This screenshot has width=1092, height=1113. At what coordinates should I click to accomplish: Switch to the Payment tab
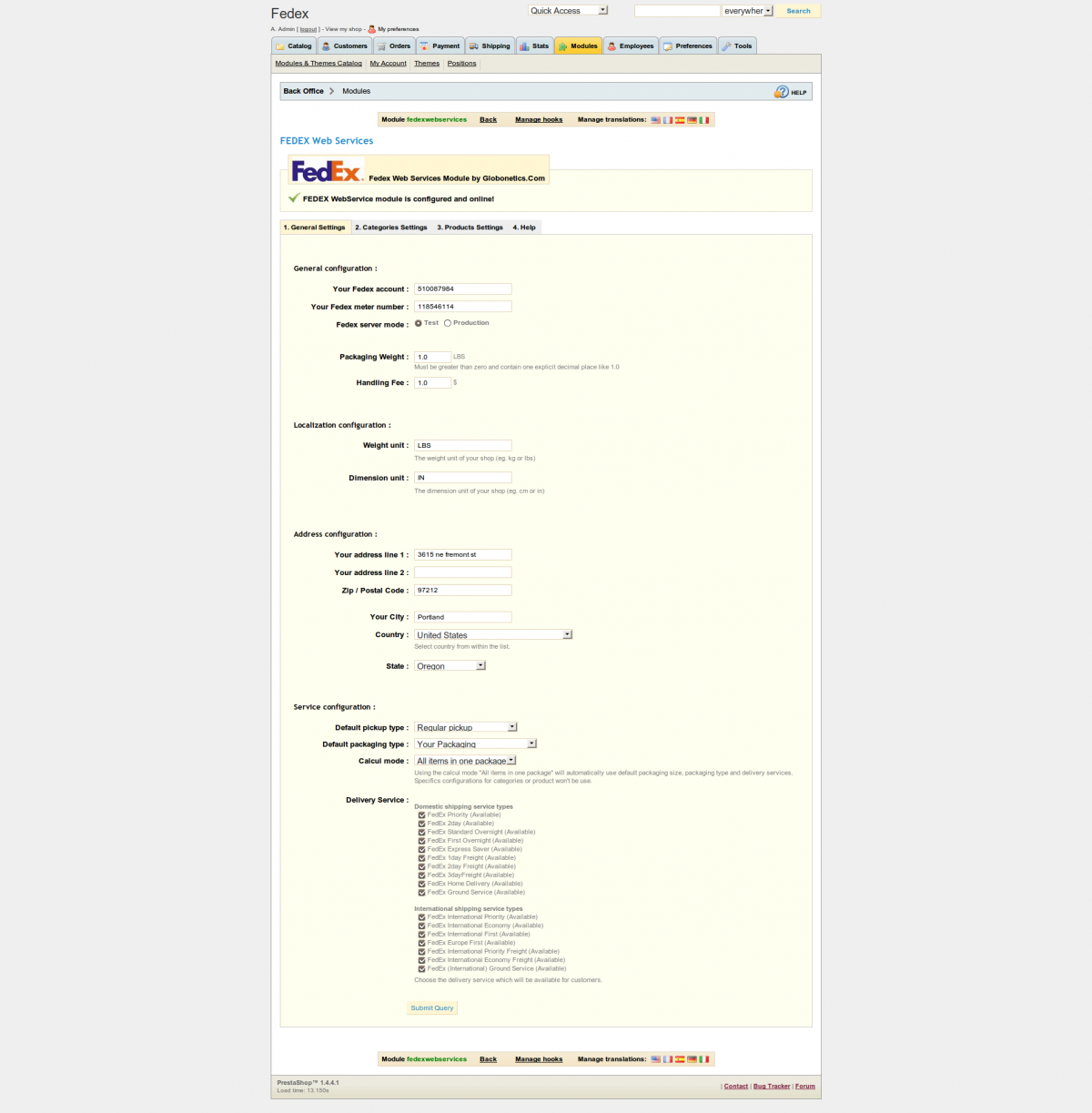(x=440, y=46)
